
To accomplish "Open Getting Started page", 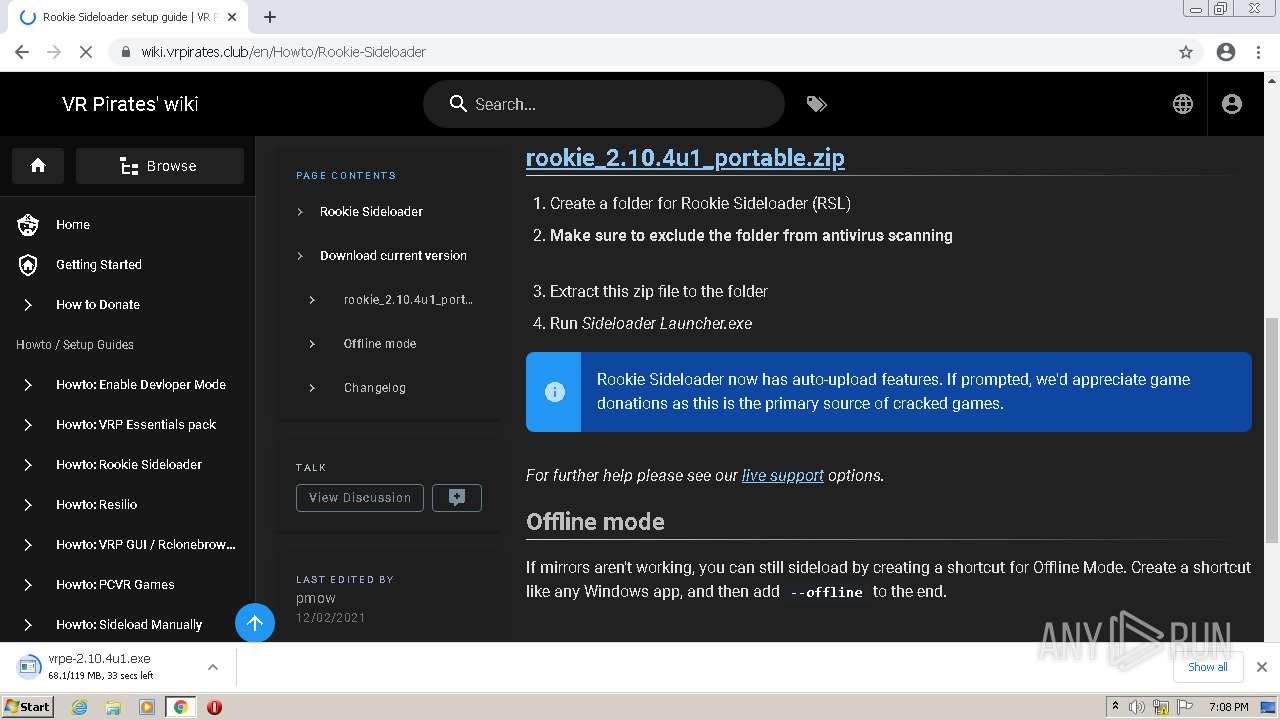I will coord(99,265).
